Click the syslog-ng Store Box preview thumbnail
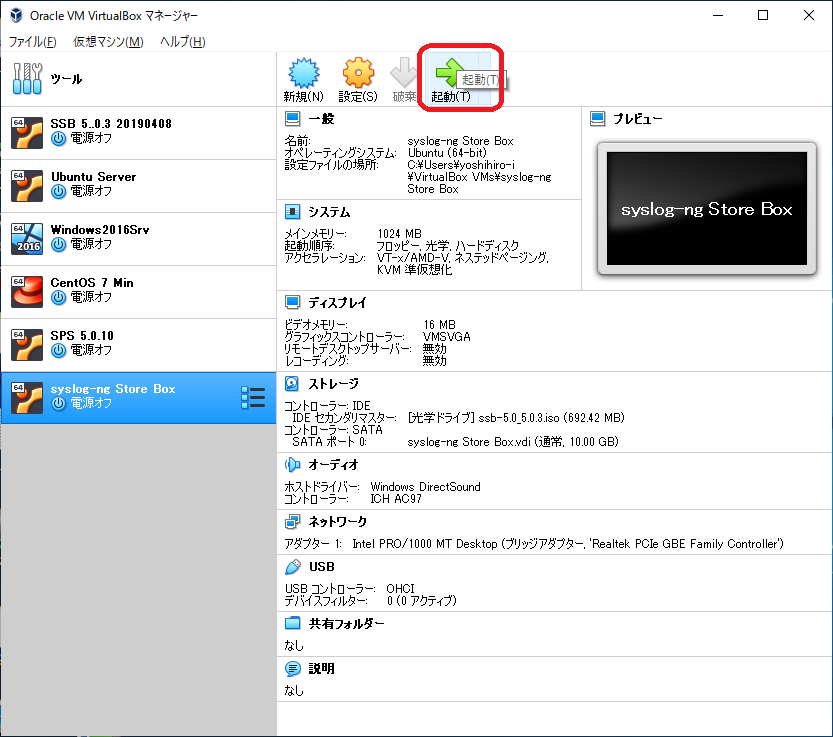 (707, 208)
